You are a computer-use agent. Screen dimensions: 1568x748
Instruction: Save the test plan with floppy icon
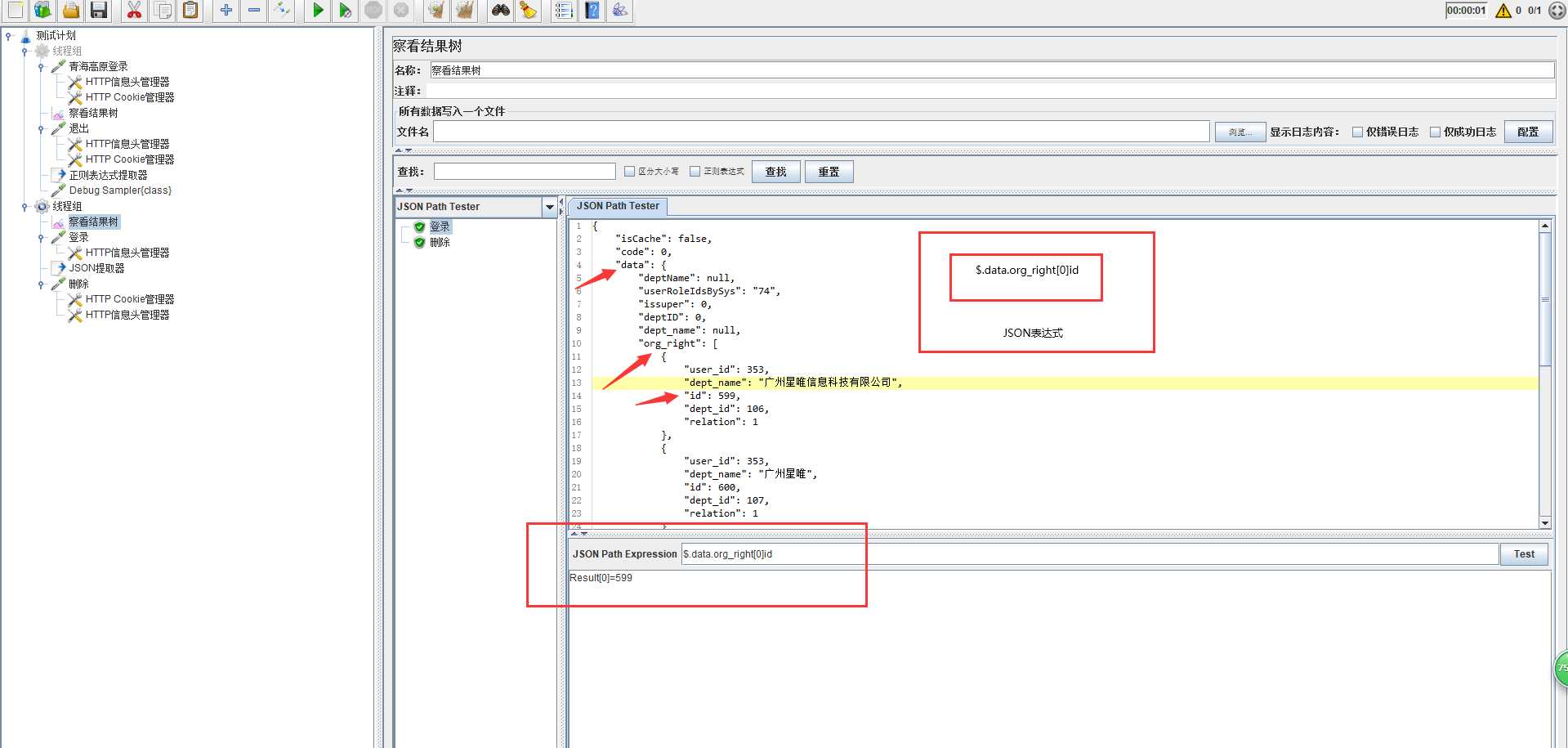coord(99,10)
